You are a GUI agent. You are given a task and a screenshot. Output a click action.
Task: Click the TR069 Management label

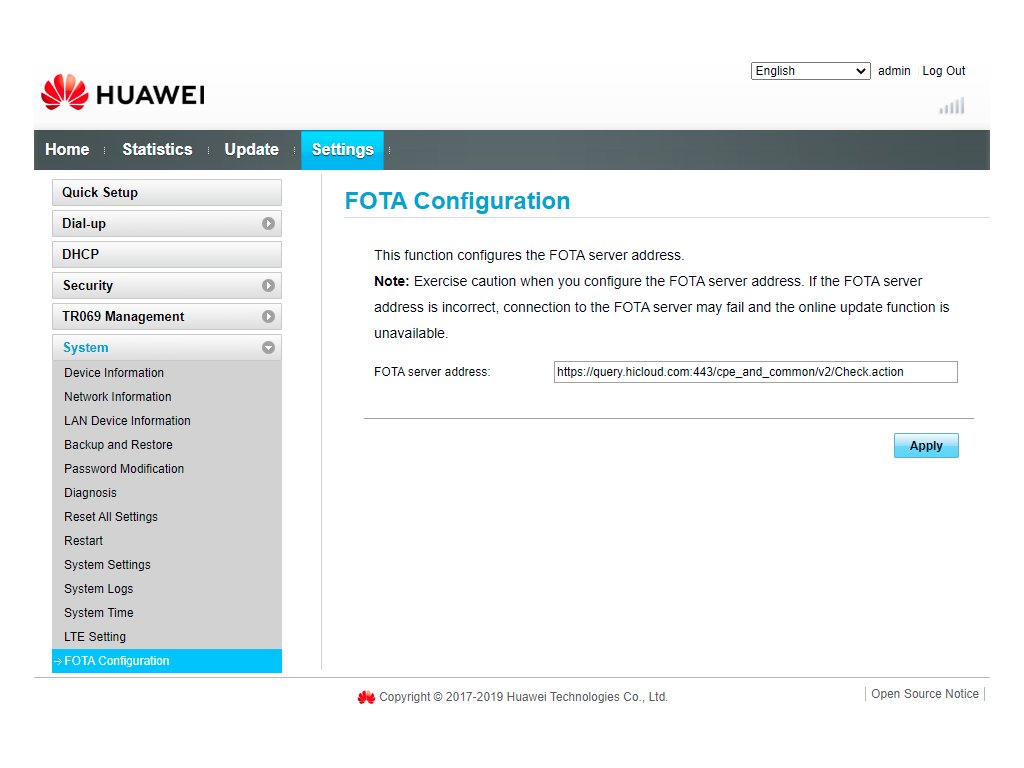(123, 316)
